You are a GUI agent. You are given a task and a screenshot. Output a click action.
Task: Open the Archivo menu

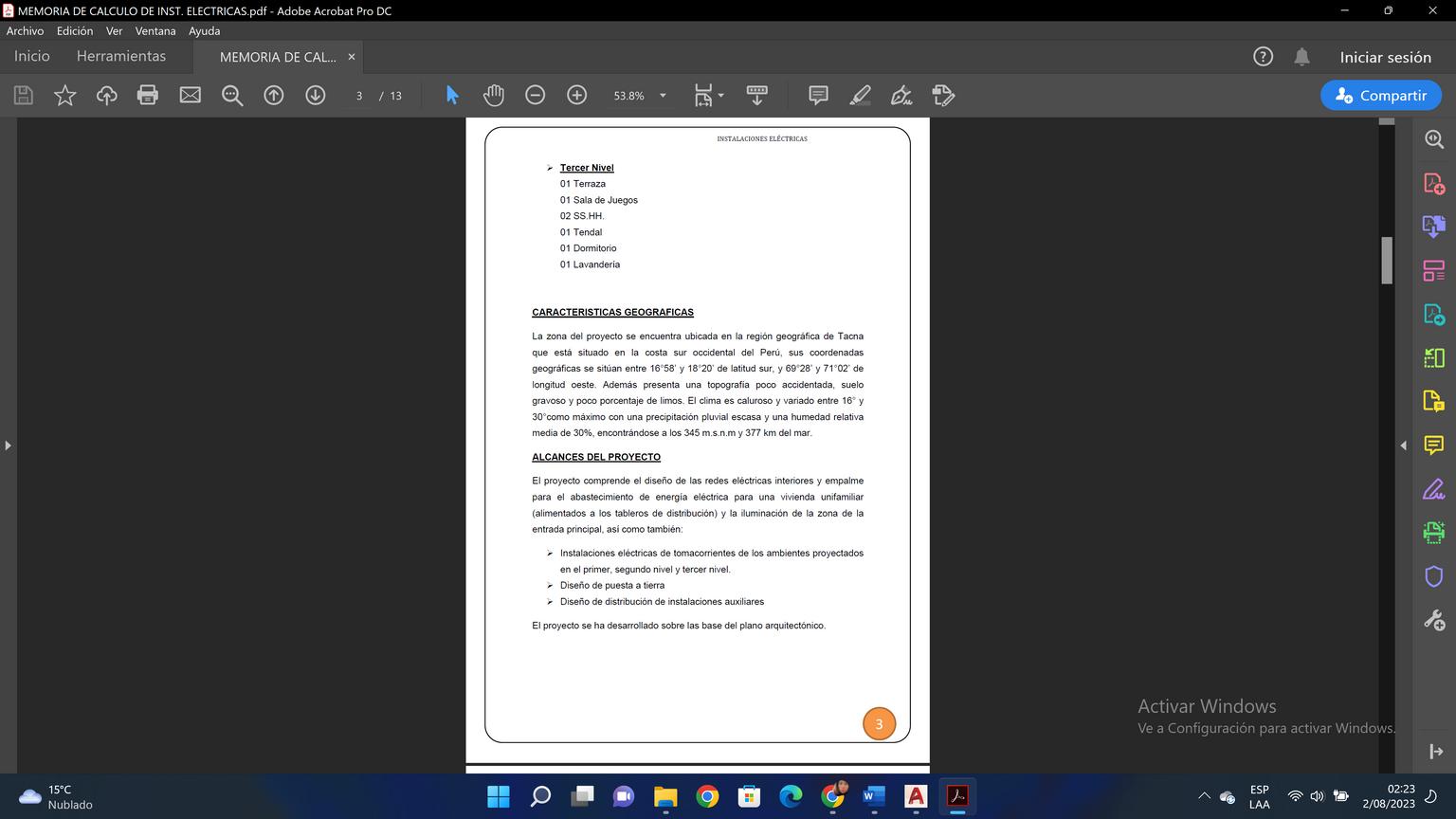coord(25,31)
